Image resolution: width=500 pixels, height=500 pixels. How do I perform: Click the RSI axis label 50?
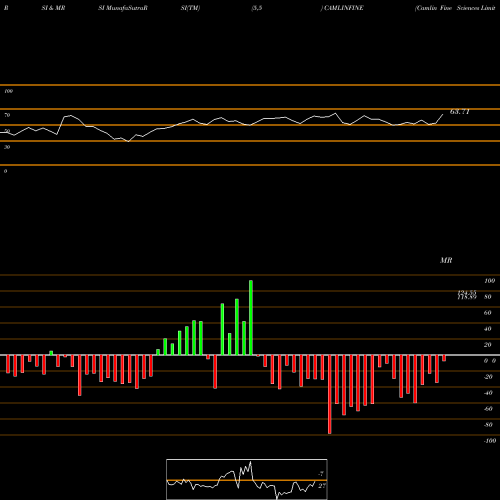point(7,131)
